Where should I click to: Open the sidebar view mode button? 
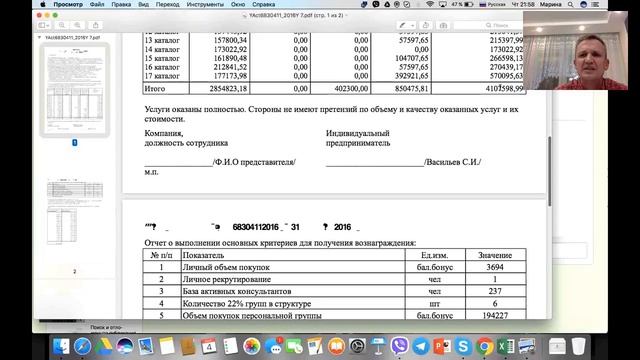[x=43, y=25]
